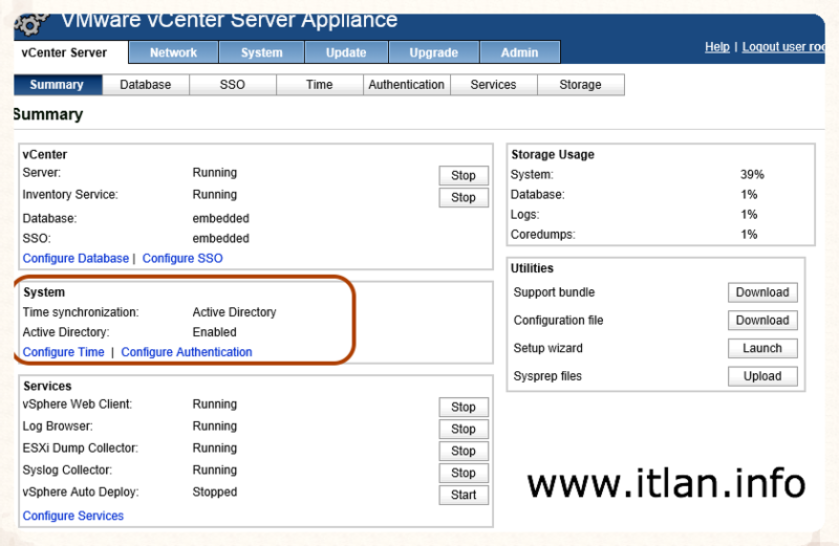Stop the Inventory Service
The height and width of the screenshot is (546, 839).
tap(463, 197)
